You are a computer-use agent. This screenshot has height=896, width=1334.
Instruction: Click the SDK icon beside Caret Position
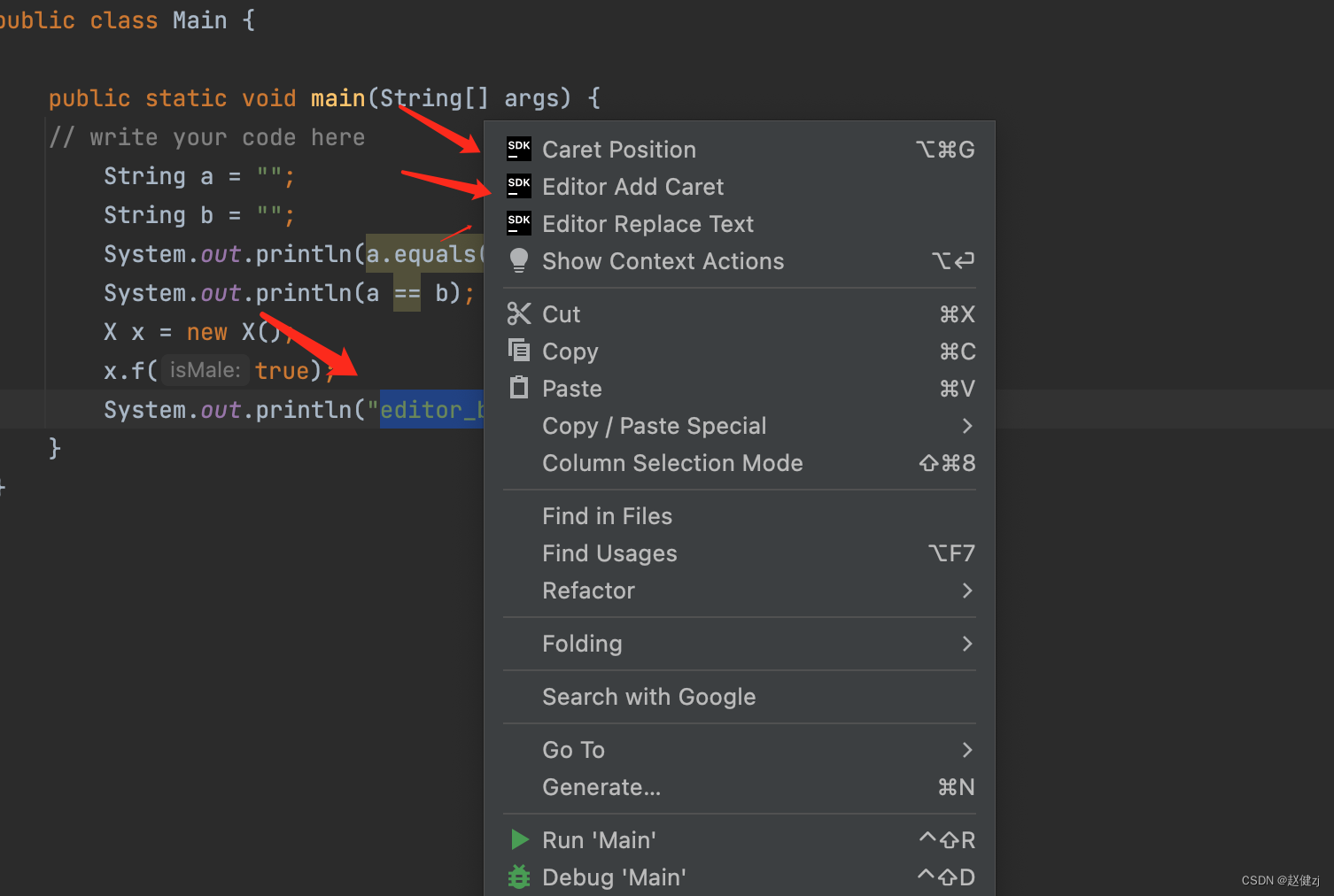pos(519,149)
